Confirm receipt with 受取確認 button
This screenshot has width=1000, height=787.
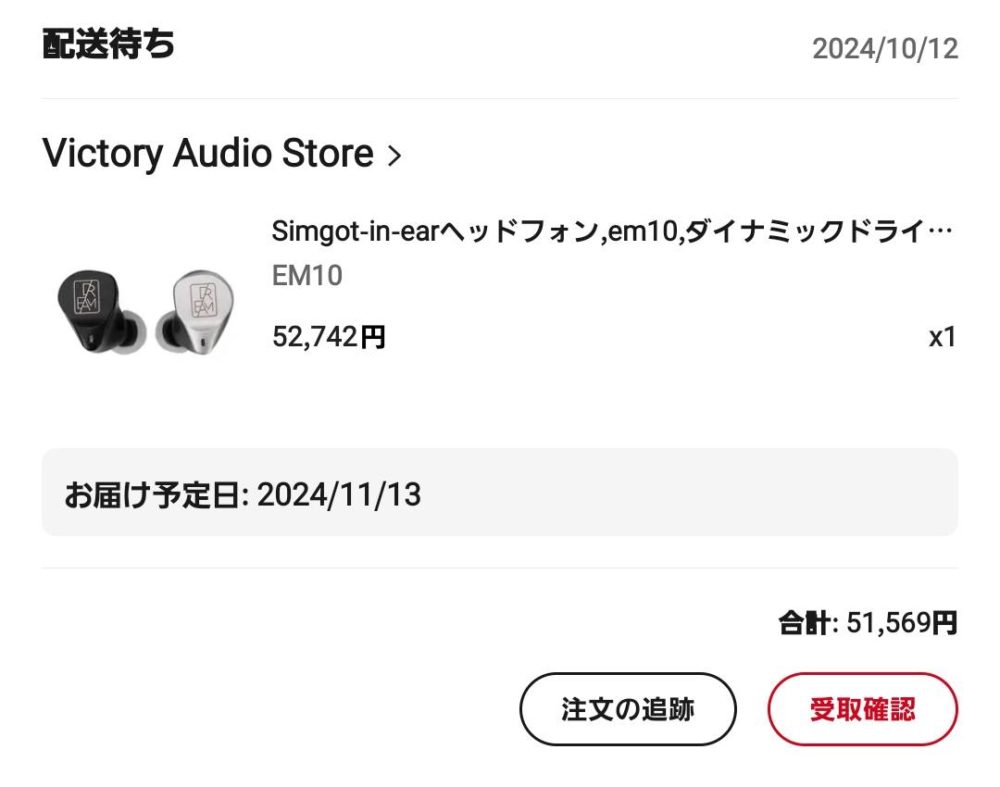click(x=862, y=709)
